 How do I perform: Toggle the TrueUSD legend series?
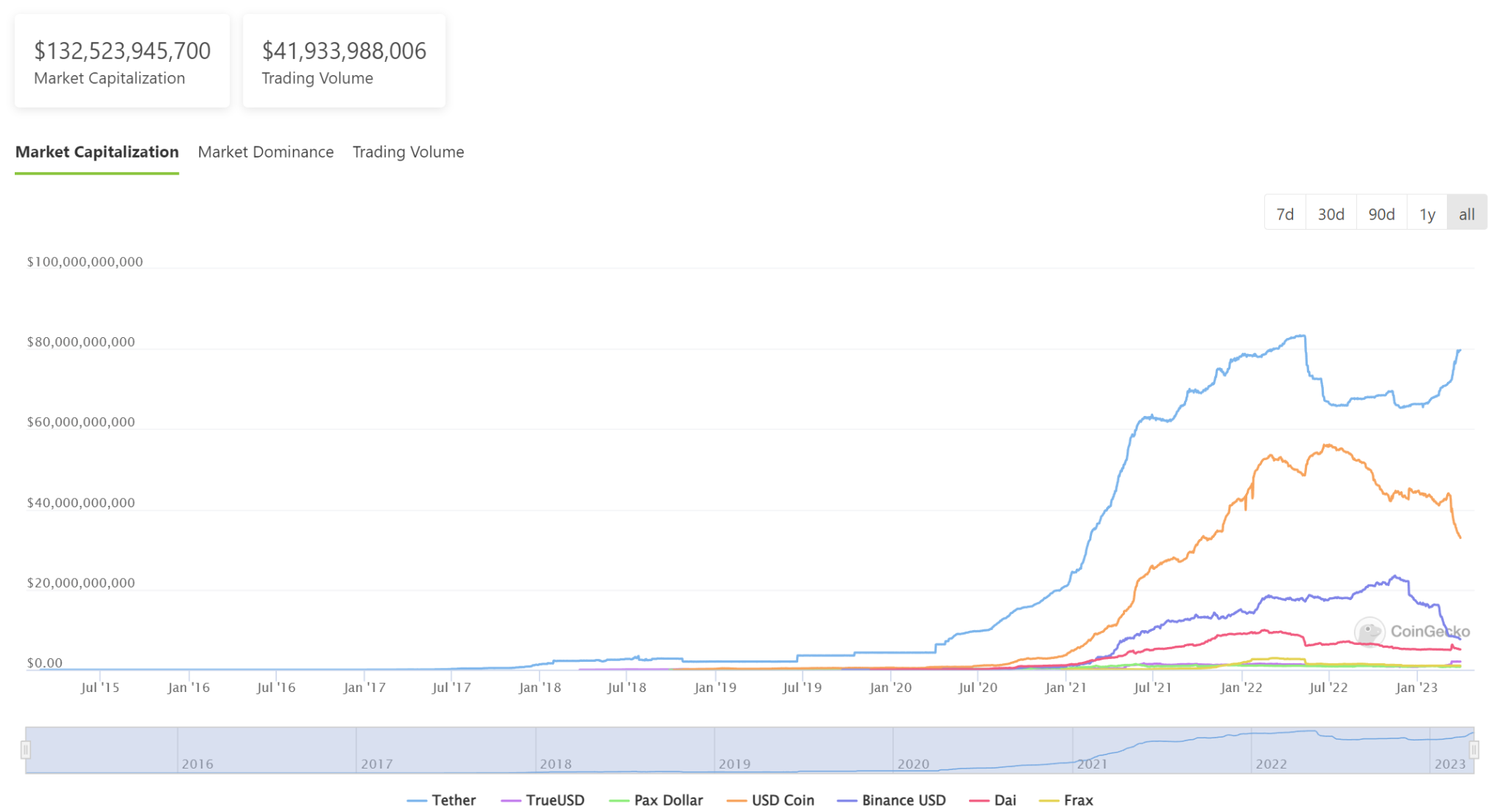coord(554,800)
